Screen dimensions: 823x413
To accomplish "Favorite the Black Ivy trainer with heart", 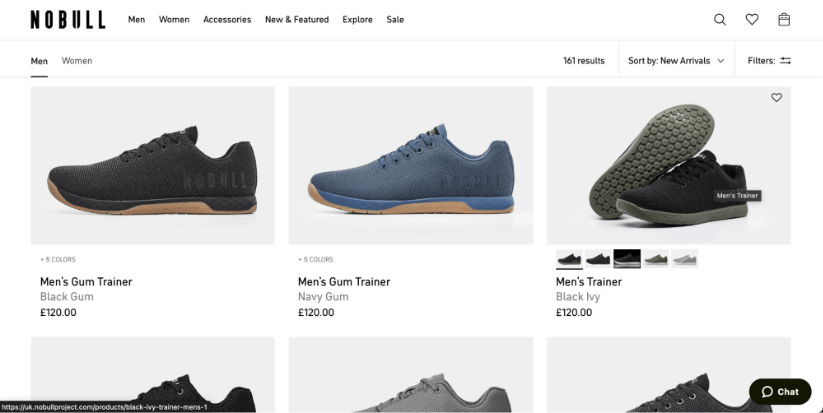I will pyautogui.click(x=776, y=98).
